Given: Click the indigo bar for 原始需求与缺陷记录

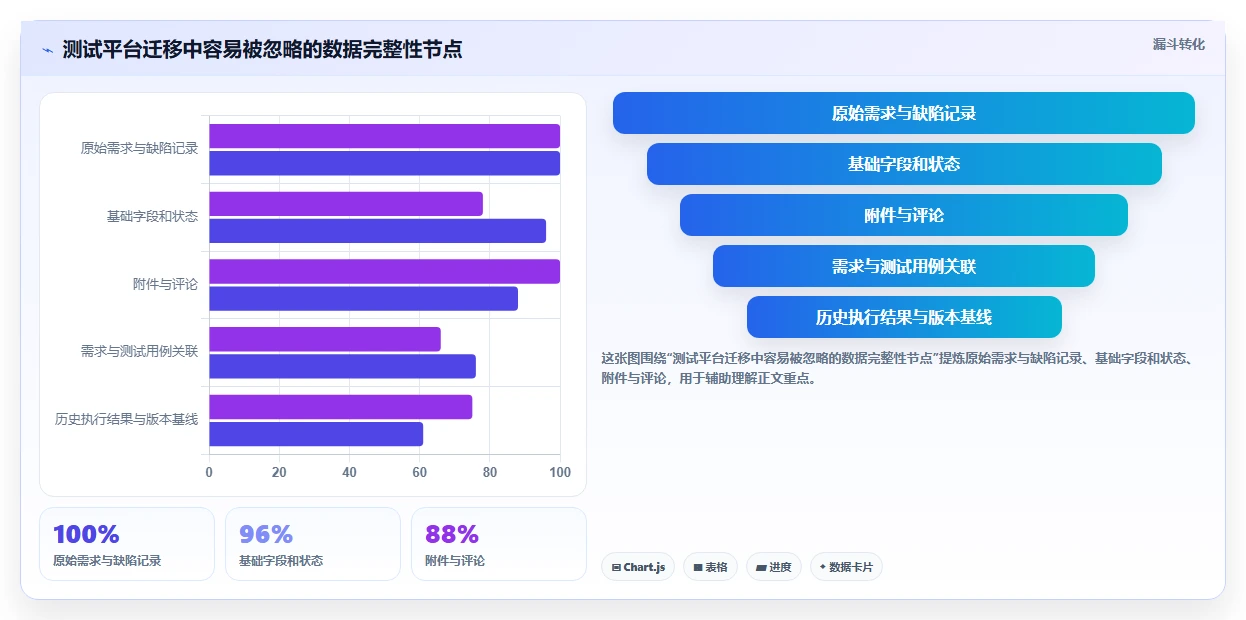Looking at the screenshot, I should click(x=384, y=163).
